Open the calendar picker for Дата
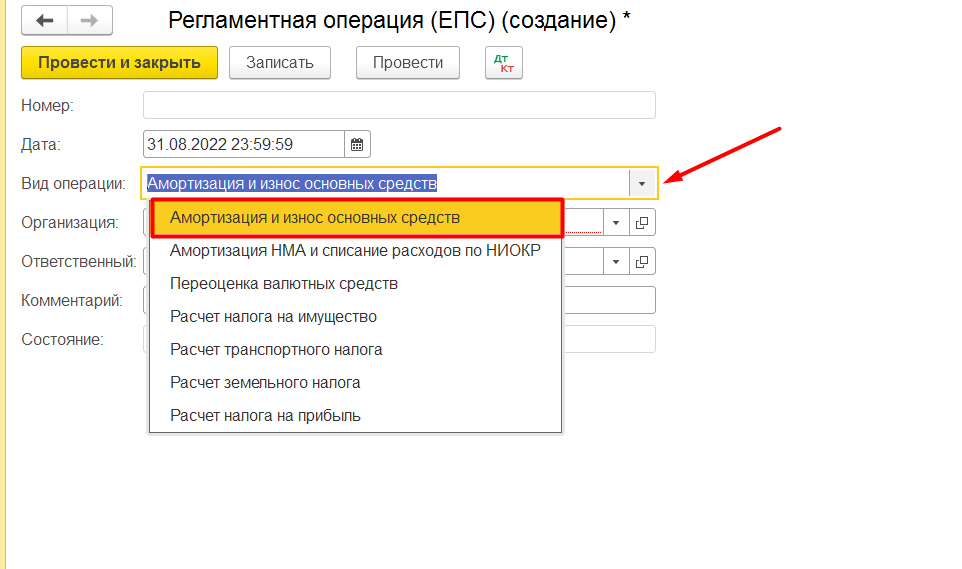The image size is (962, 569). tap(357, 144)
